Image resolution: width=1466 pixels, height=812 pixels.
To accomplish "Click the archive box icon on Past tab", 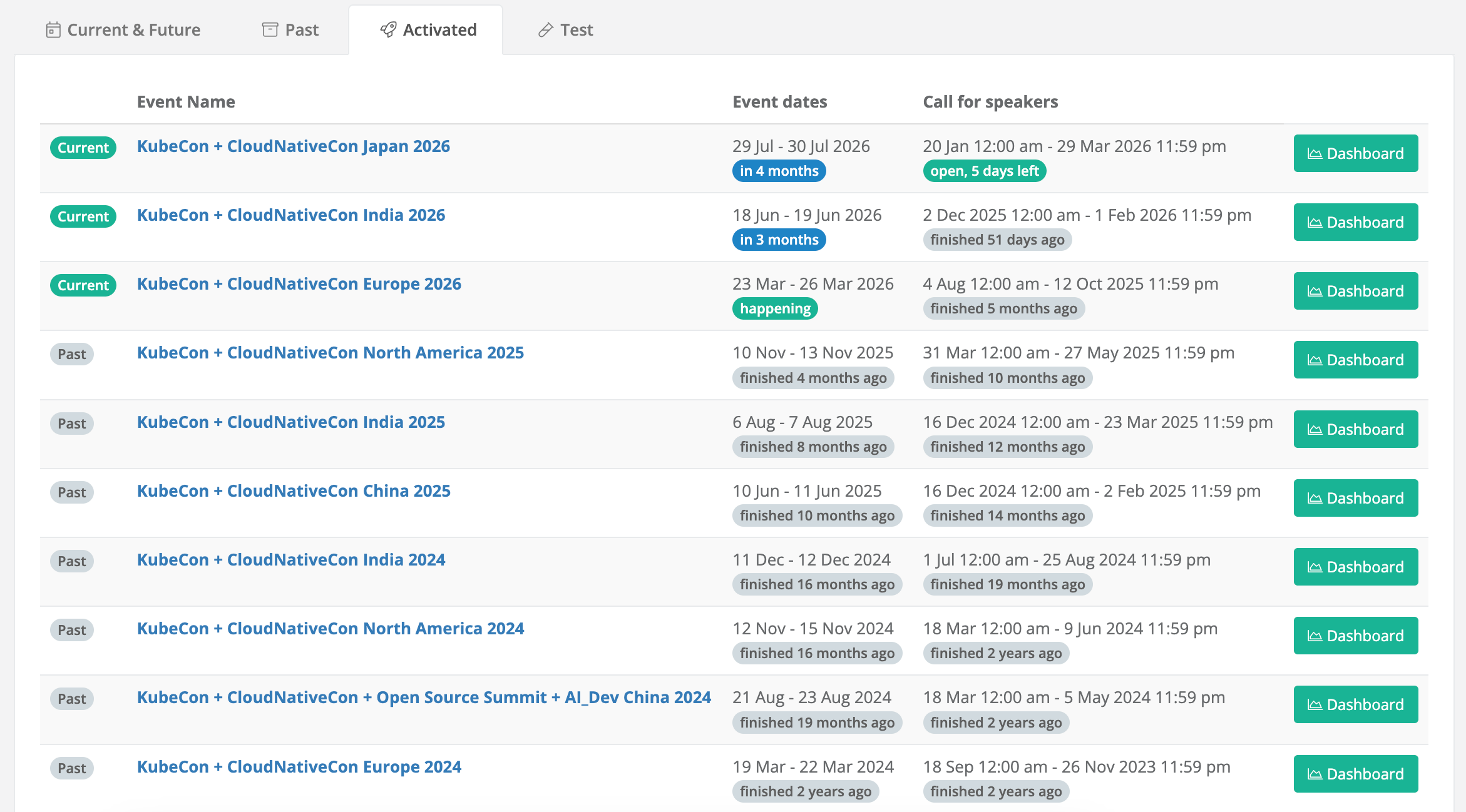I will [x=270, y=30].
